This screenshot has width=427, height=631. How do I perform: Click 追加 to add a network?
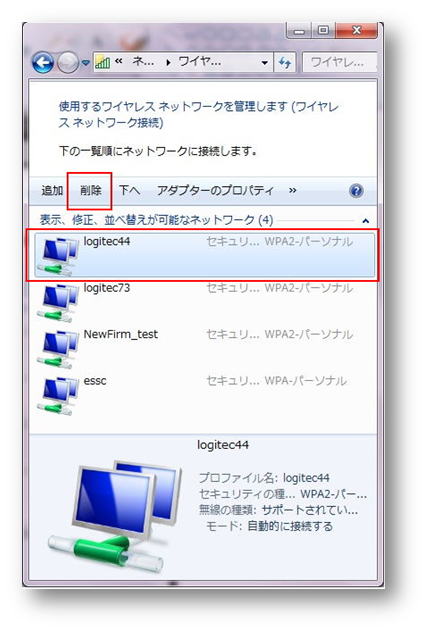(52, 190)
